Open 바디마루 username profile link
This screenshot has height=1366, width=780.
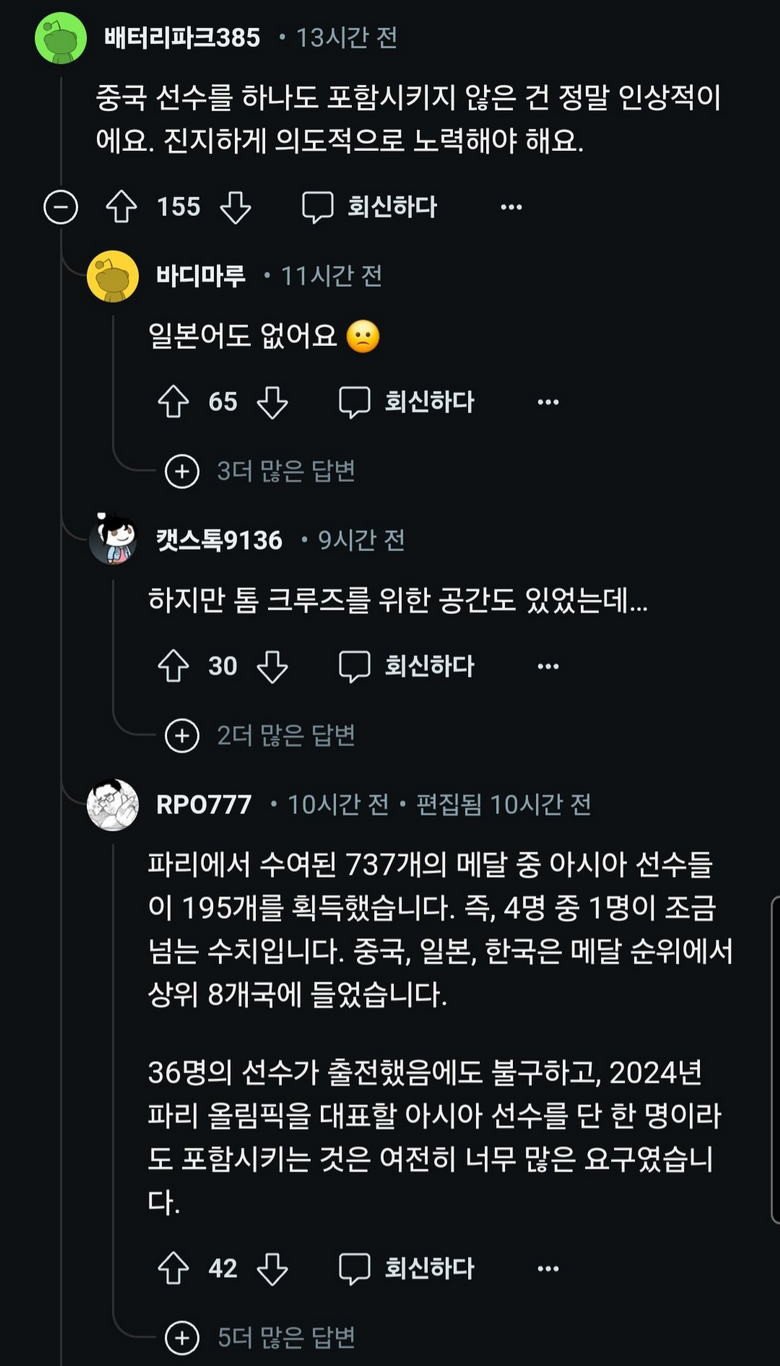[x=200, y=276]
